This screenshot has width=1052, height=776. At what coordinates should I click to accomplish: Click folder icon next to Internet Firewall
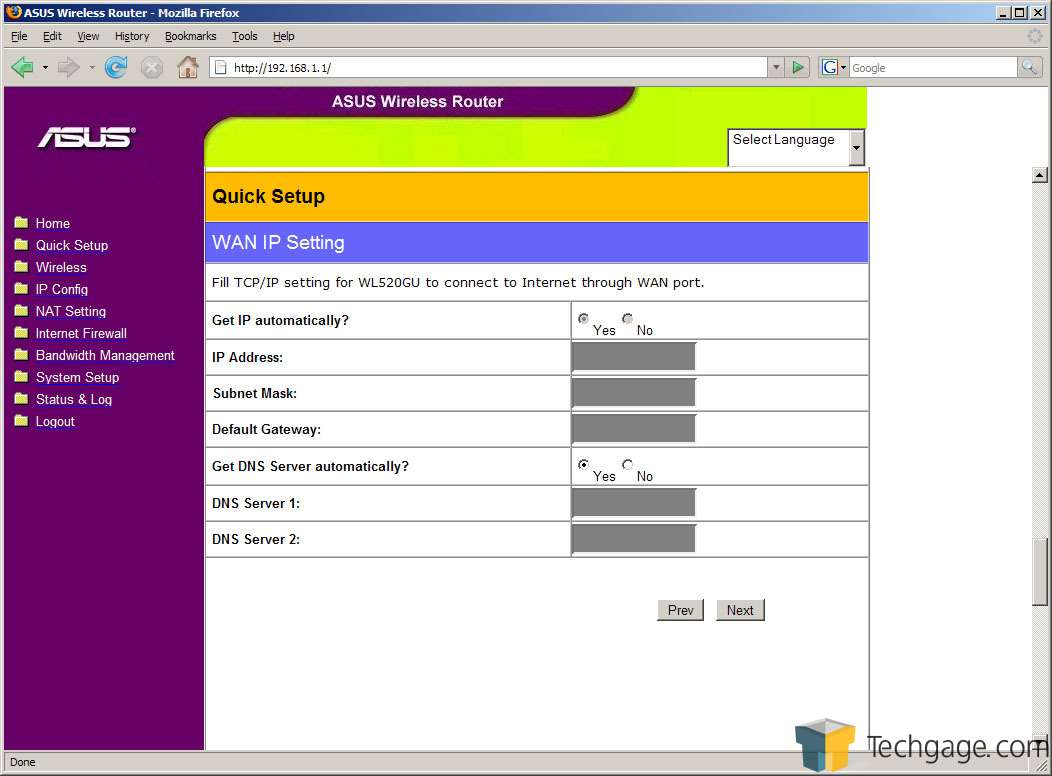[21, 333]
